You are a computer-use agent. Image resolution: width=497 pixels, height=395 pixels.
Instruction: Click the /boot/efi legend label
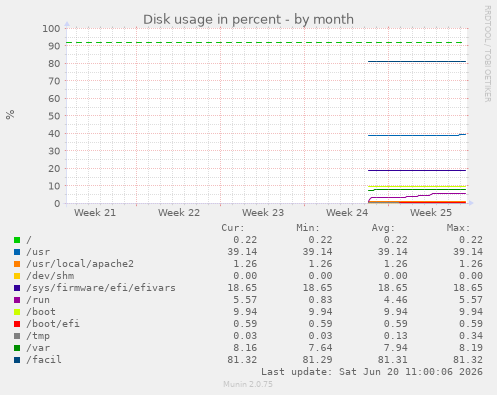click(53, 324)
